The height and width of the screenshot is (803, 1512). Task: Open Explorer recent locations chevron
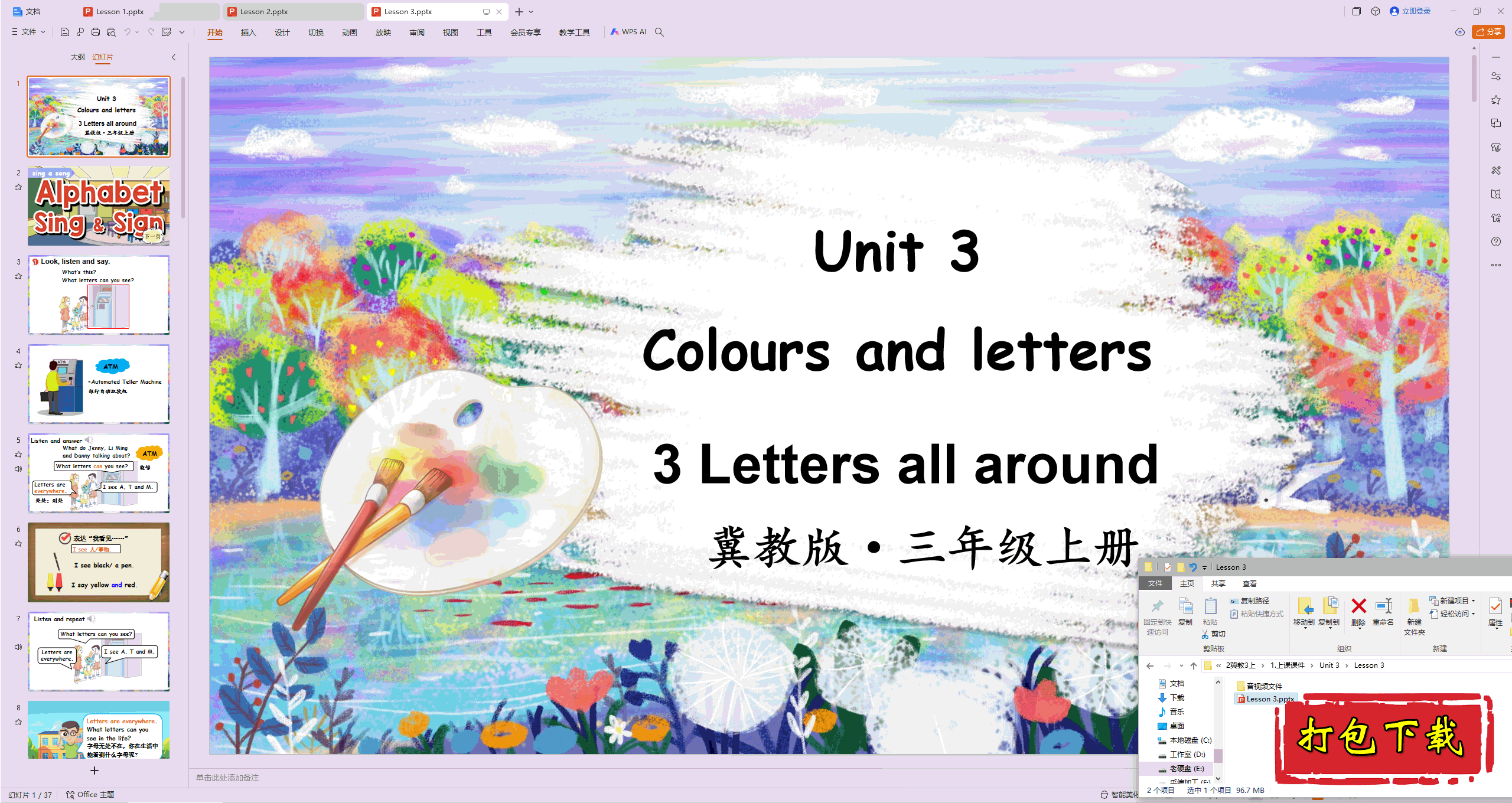[1181, 665]
